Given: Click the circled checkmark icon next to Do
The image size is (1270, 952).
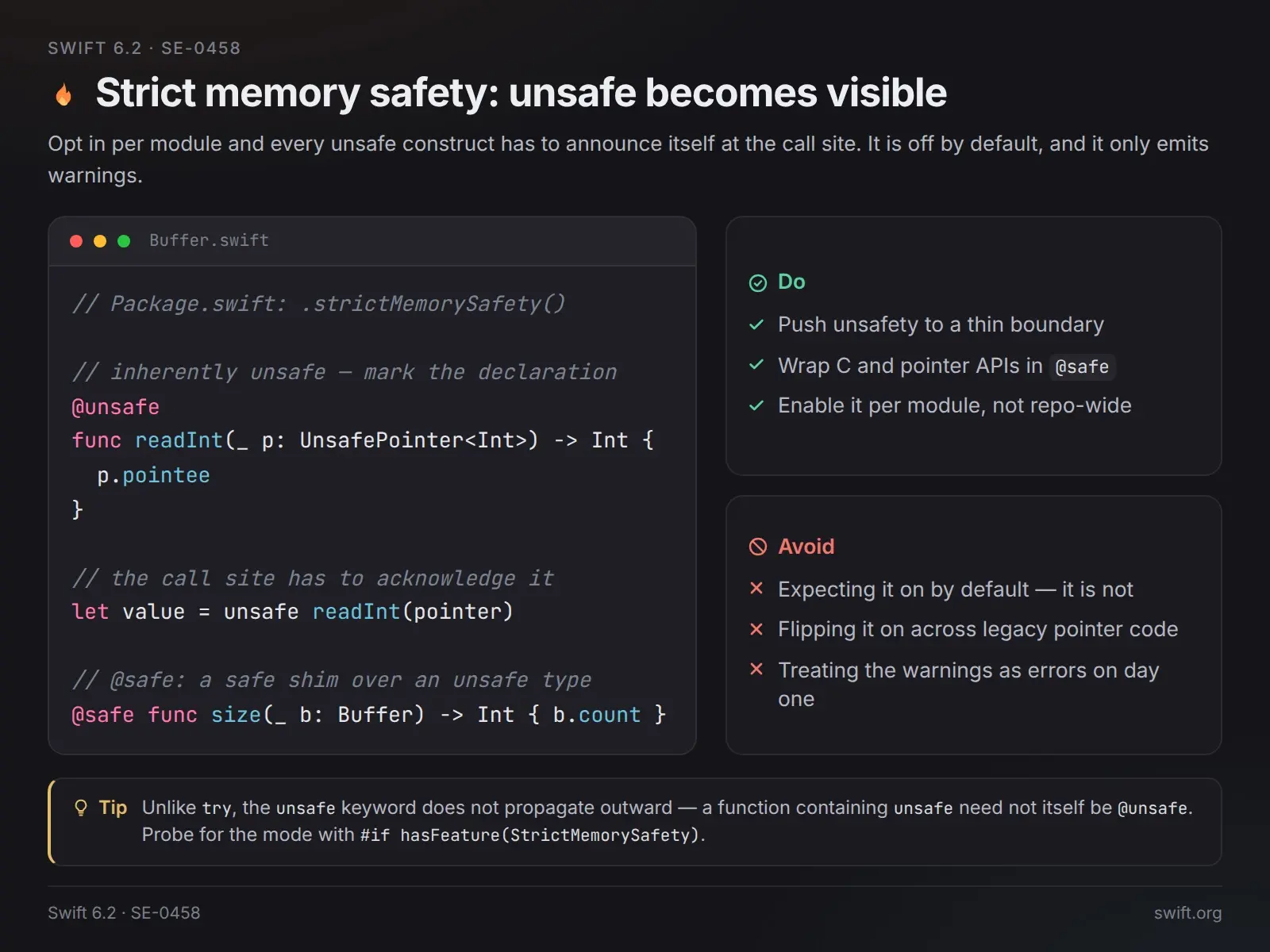Looking at the screenshot, I should click(758, 283).
